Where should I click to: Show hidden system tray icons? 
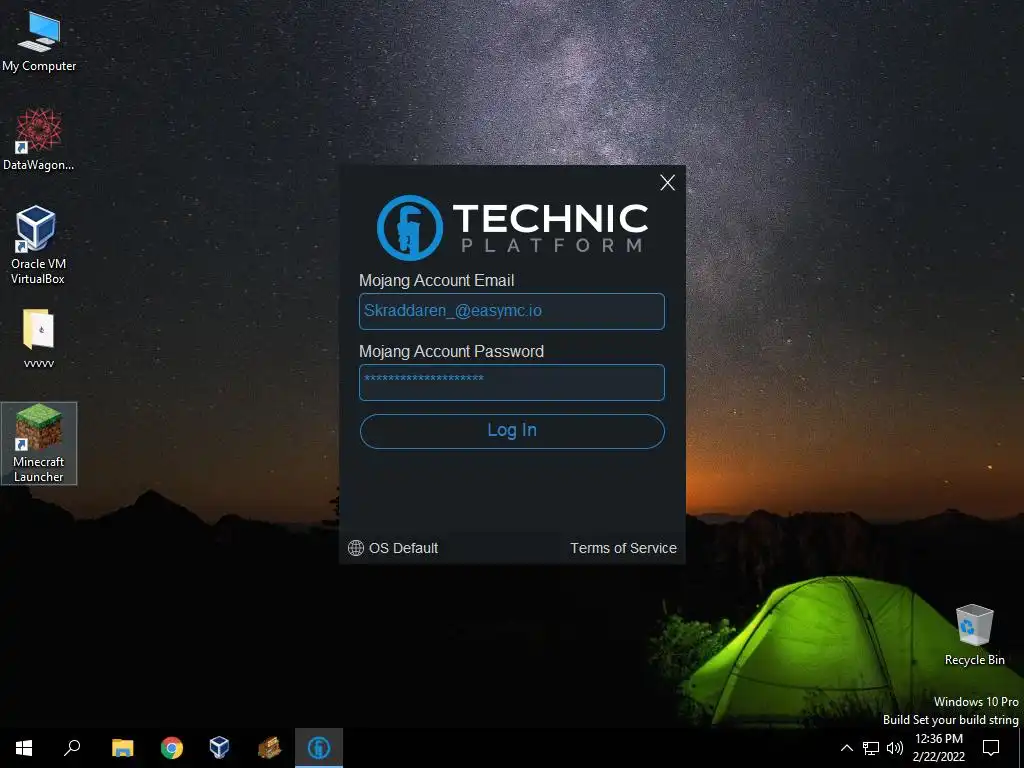(846, 748)
